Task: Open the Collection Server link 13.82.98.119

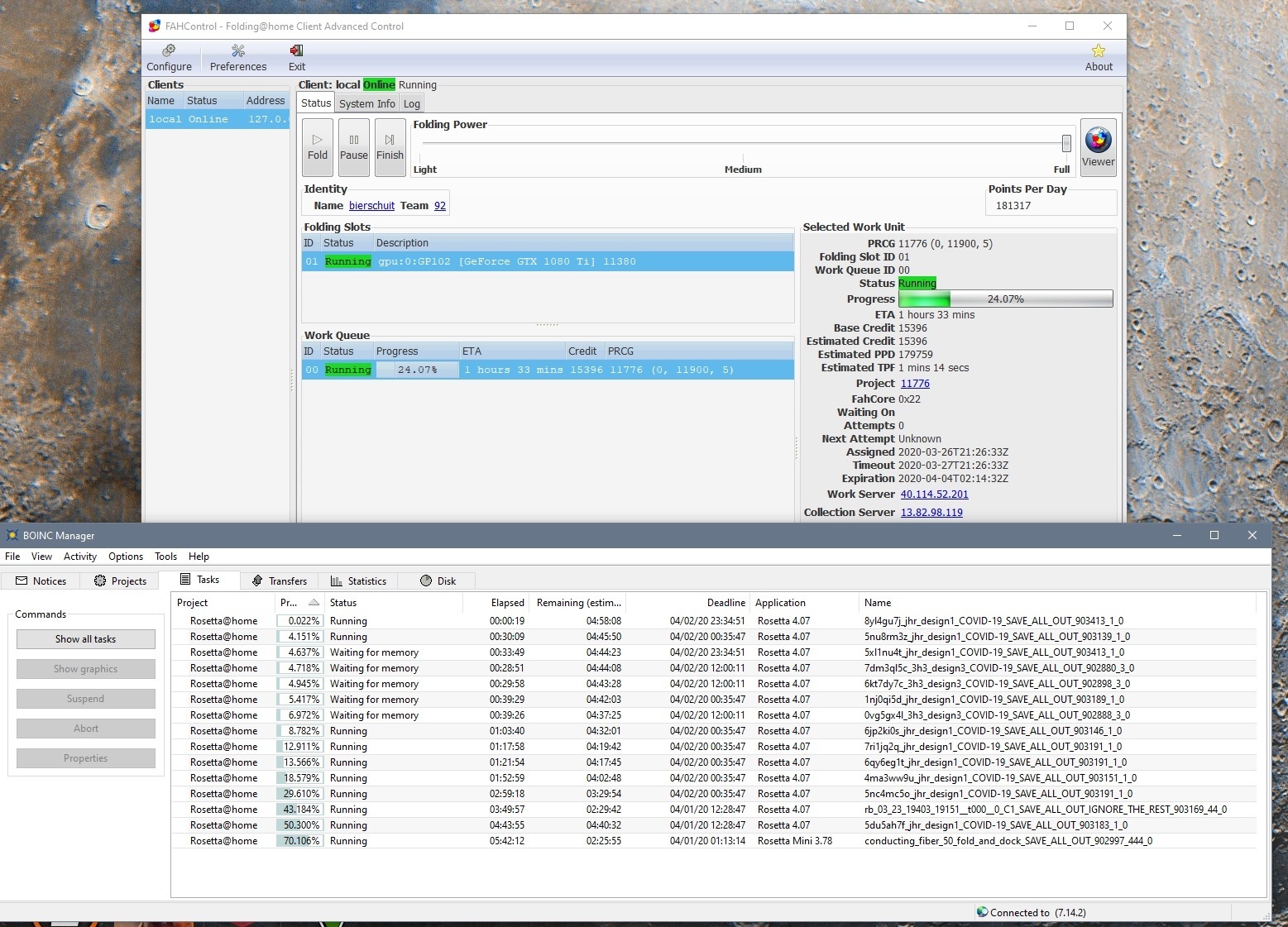Action: (x=931, y=513)
